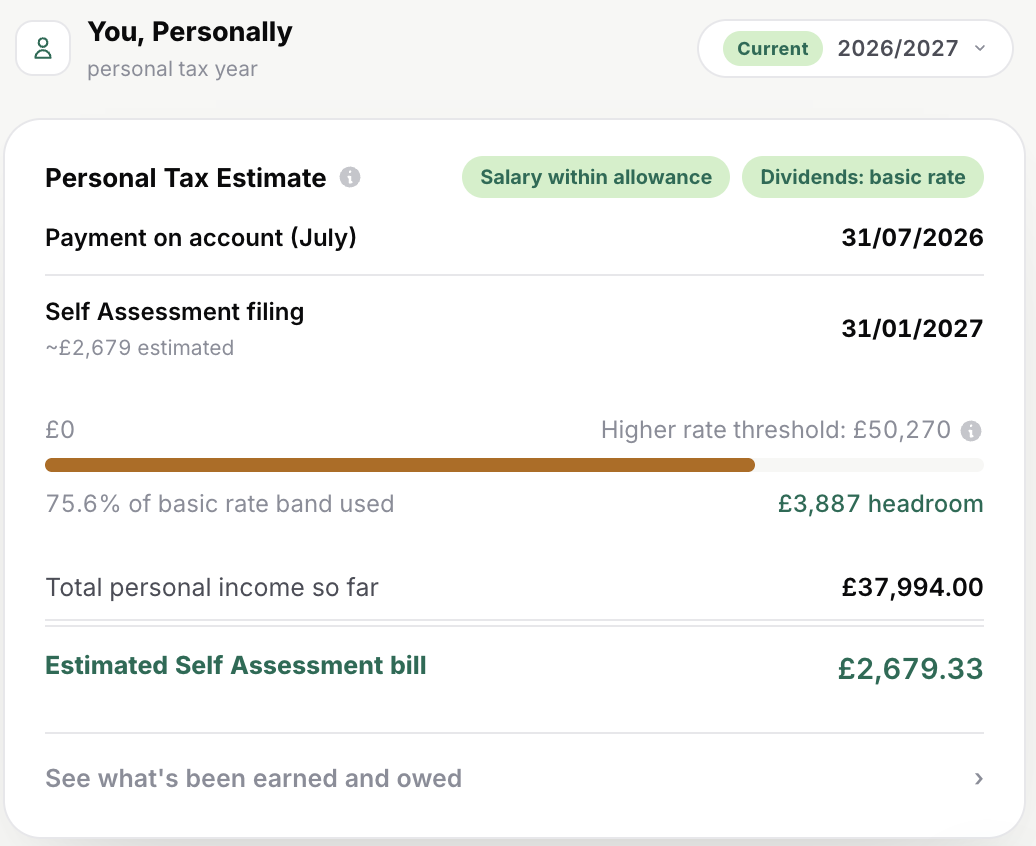Click the Higher rate threshold: £50,270 text
The width and height of the screenshot is (1036, 846).
tap(776, 430)
